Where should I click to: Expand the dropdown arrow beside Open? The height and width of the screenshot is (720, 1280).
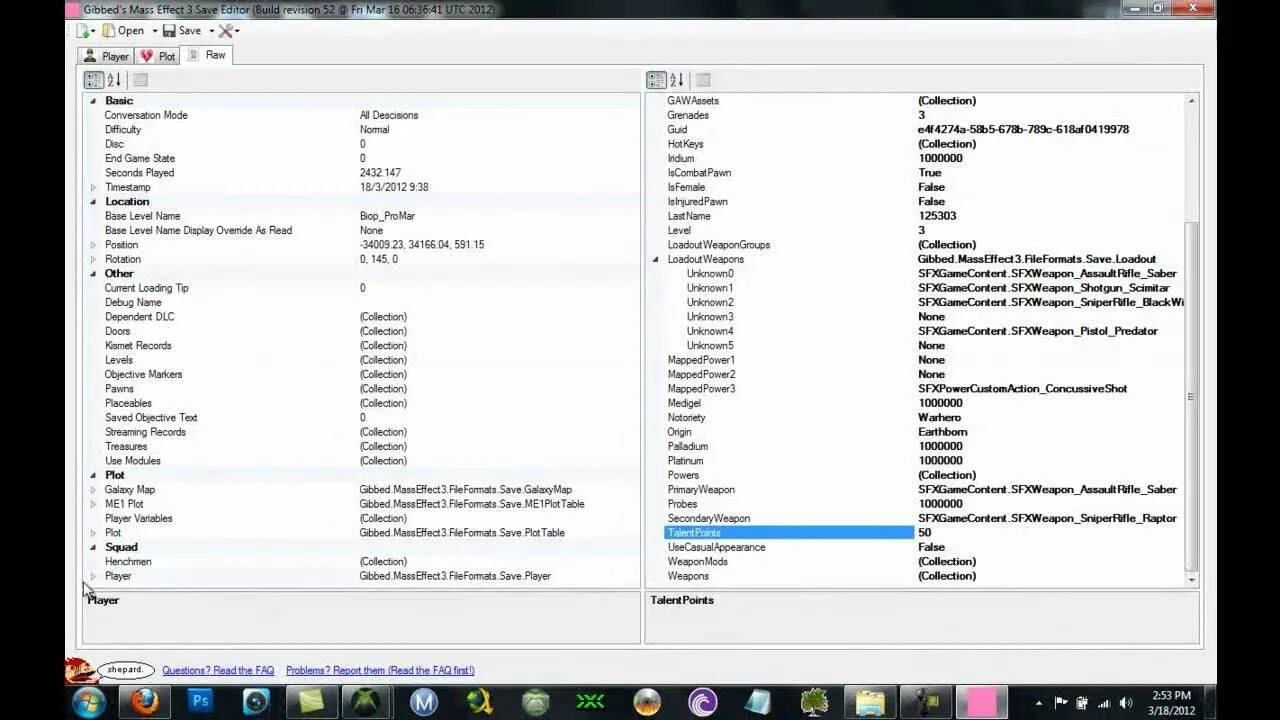tap(154, 31)
